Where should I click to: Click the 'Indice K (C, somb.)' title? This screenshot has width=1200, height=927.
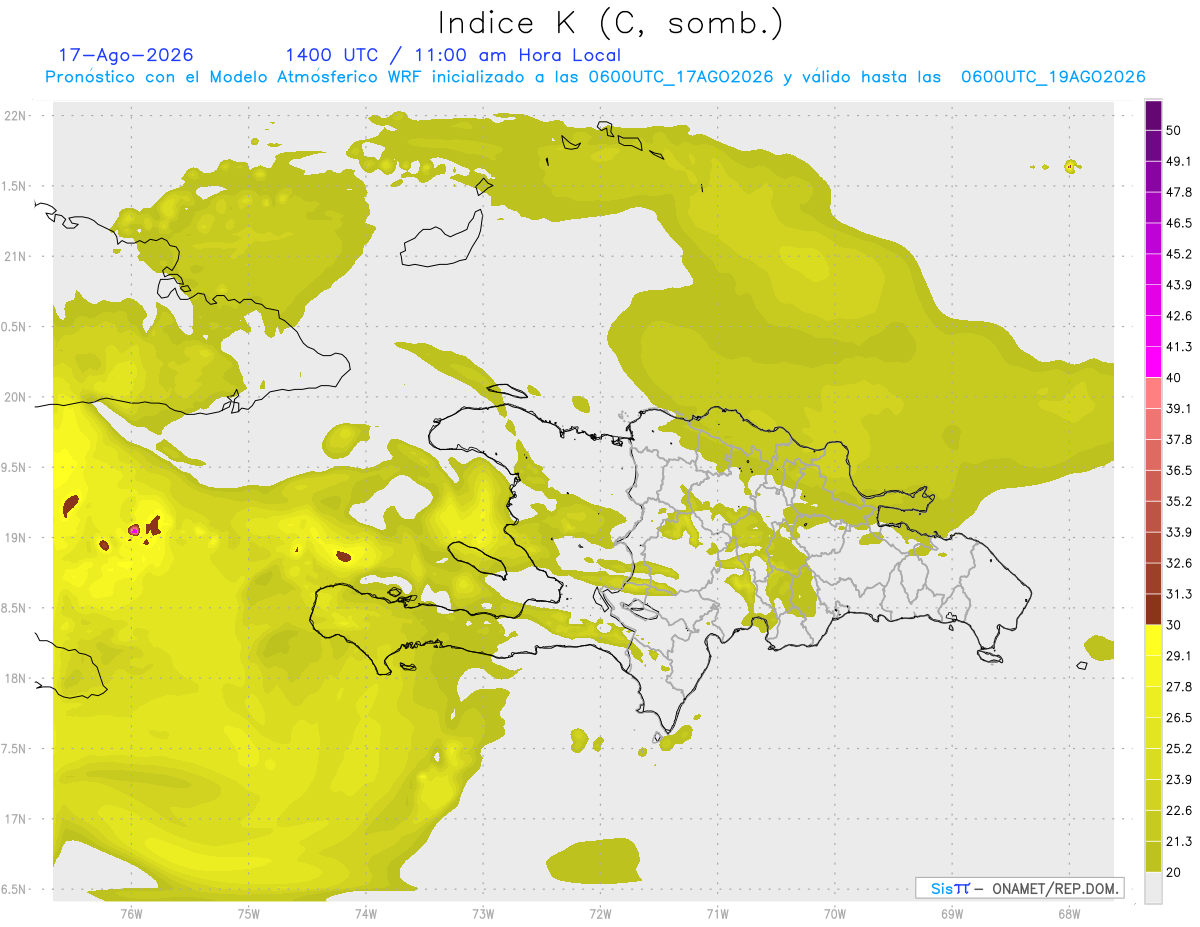[x=611, y=22]
